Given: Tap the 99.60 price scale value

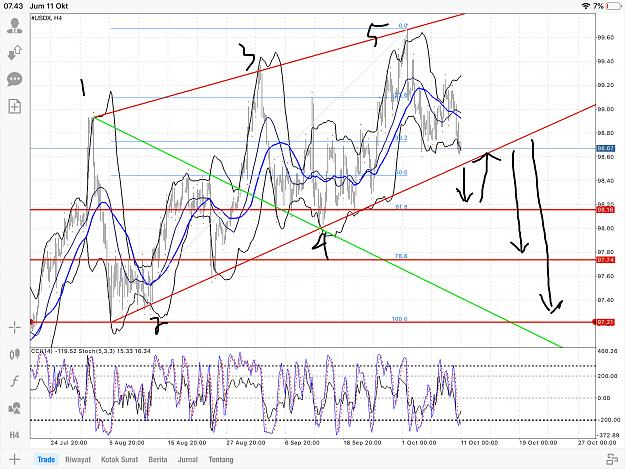Looking at the screenshot, I should pyautogui.click(x=606, y=37).
